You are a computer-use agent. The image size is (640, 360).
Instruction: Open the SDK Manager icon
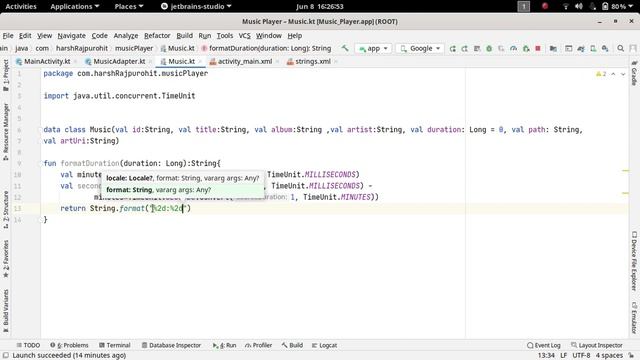click(605, 48)
